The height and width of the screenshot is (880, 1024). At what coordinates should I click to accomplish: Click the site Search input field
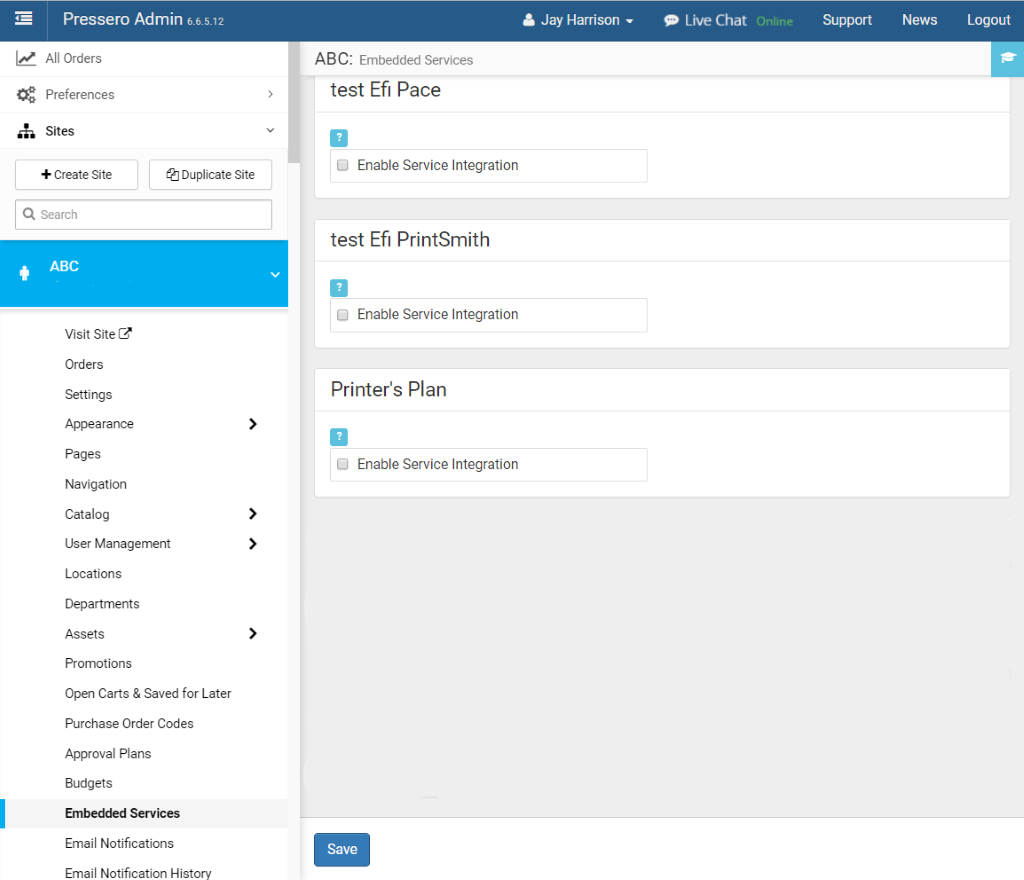pyautogui.click(x=144, y=214)
